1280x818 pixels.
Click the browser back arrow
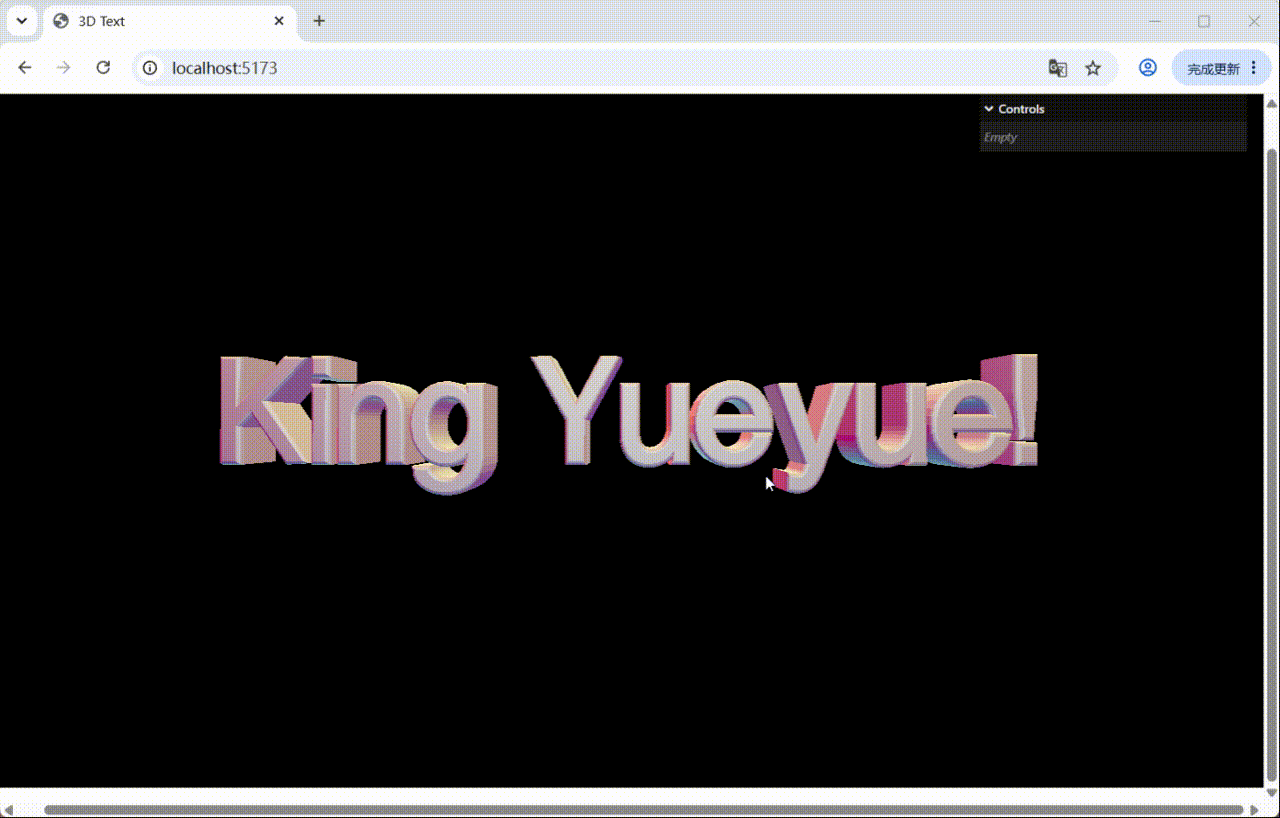tap(25, 68)
